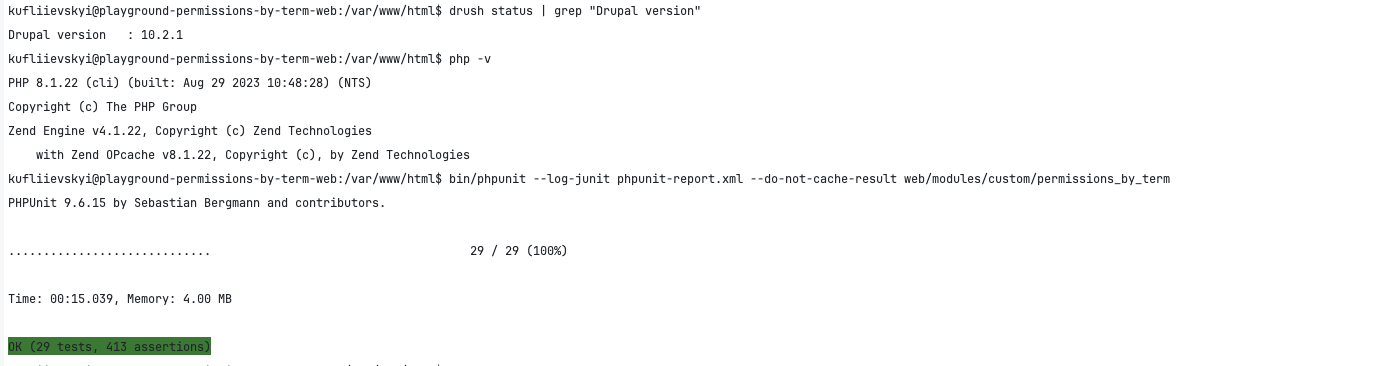Click the --log-junit option text

pyautogui.click(x=571, y=179)
